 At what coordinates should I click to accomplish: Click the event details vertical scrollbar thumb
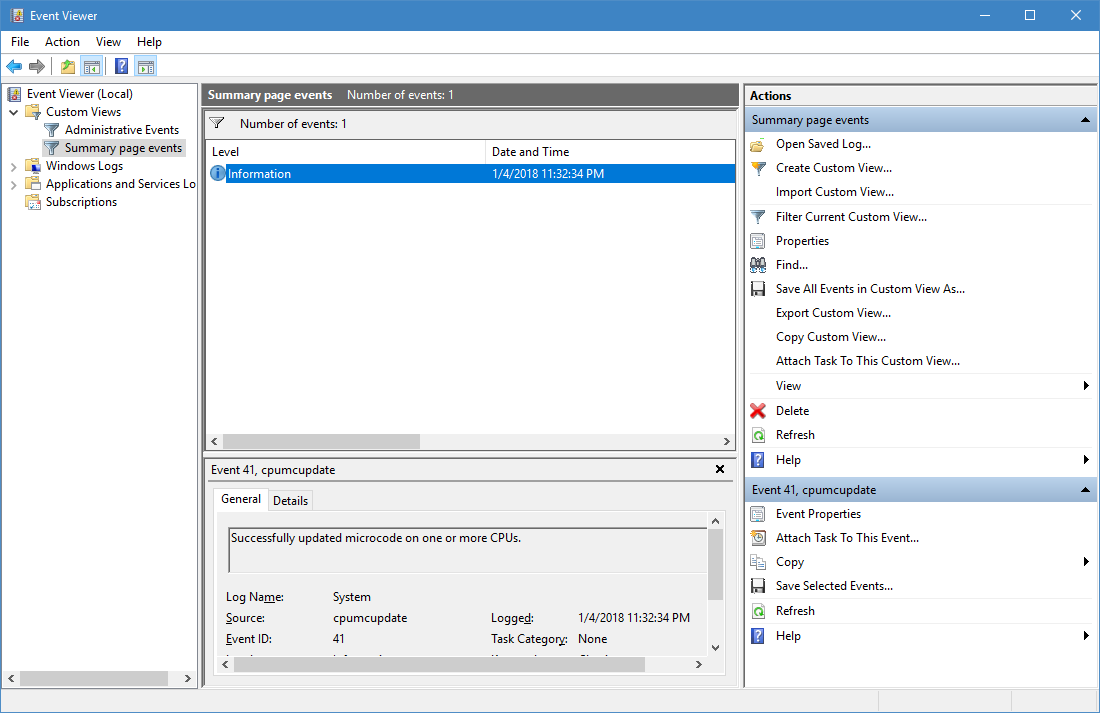coord(715,565)
